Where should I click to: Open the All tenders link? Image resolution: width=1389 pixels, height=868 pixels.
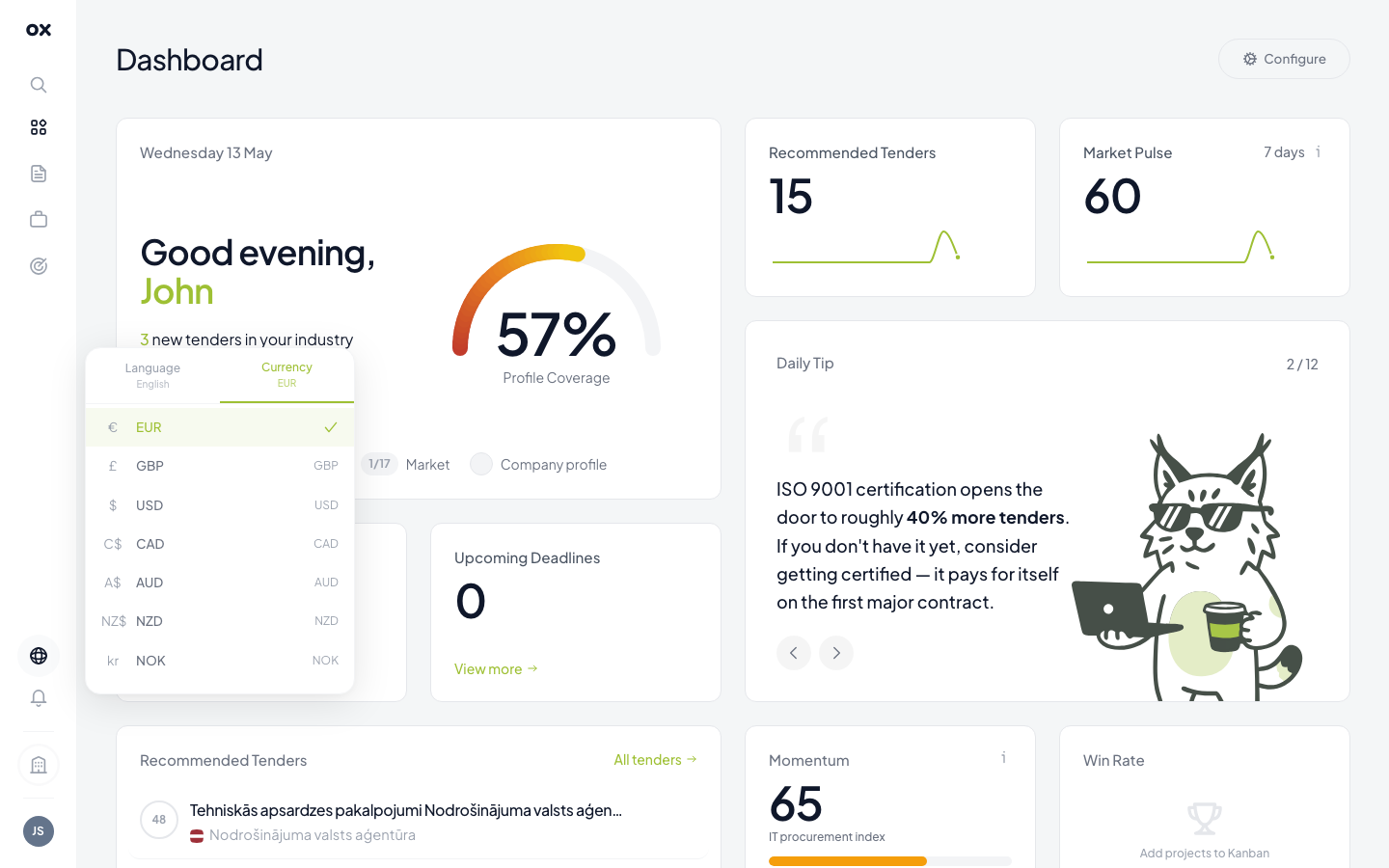click(655, 760)
